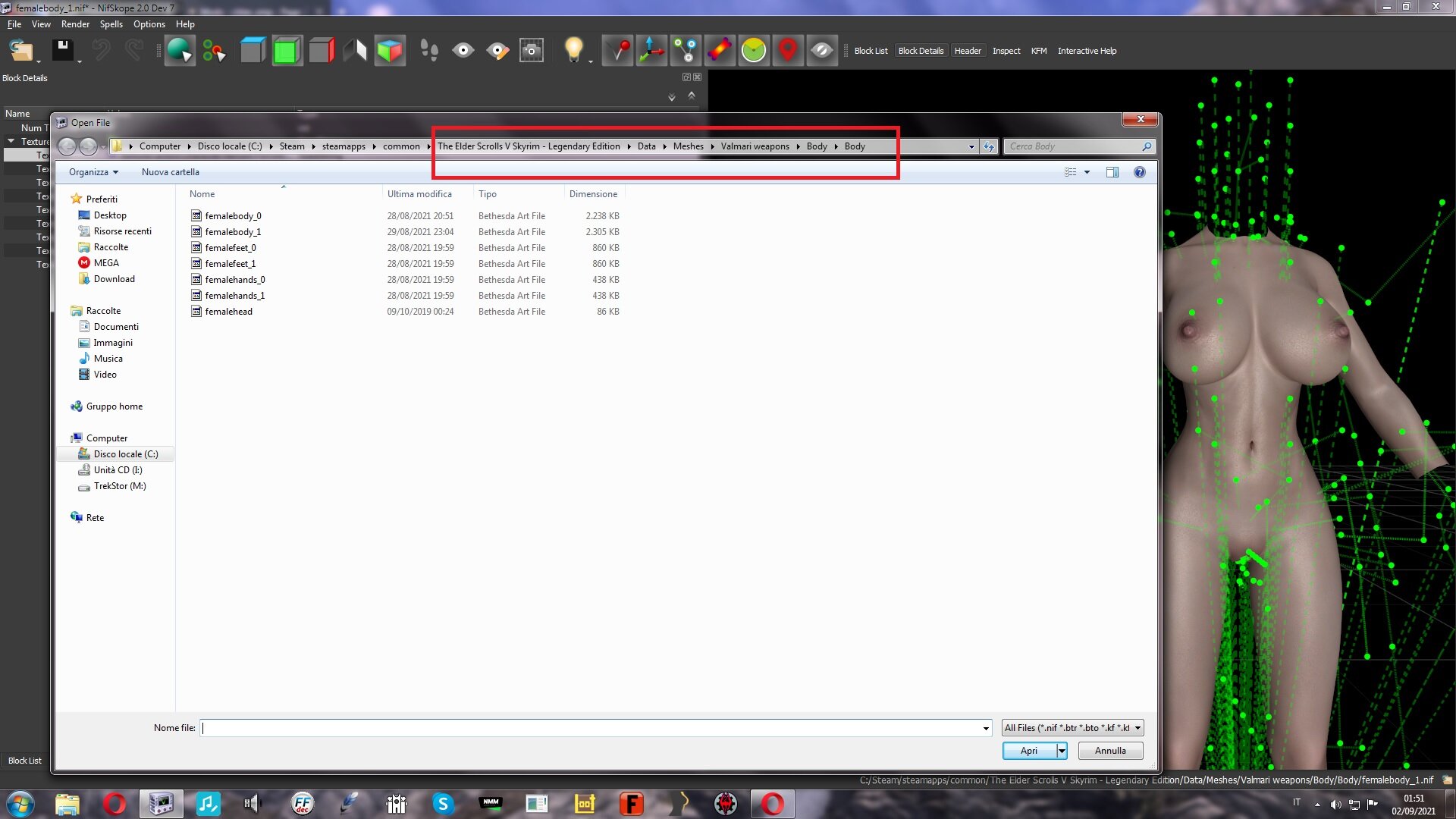Click the saved view eye icon
Viewport: 1456px width, 819px height.
pos(463,51)
